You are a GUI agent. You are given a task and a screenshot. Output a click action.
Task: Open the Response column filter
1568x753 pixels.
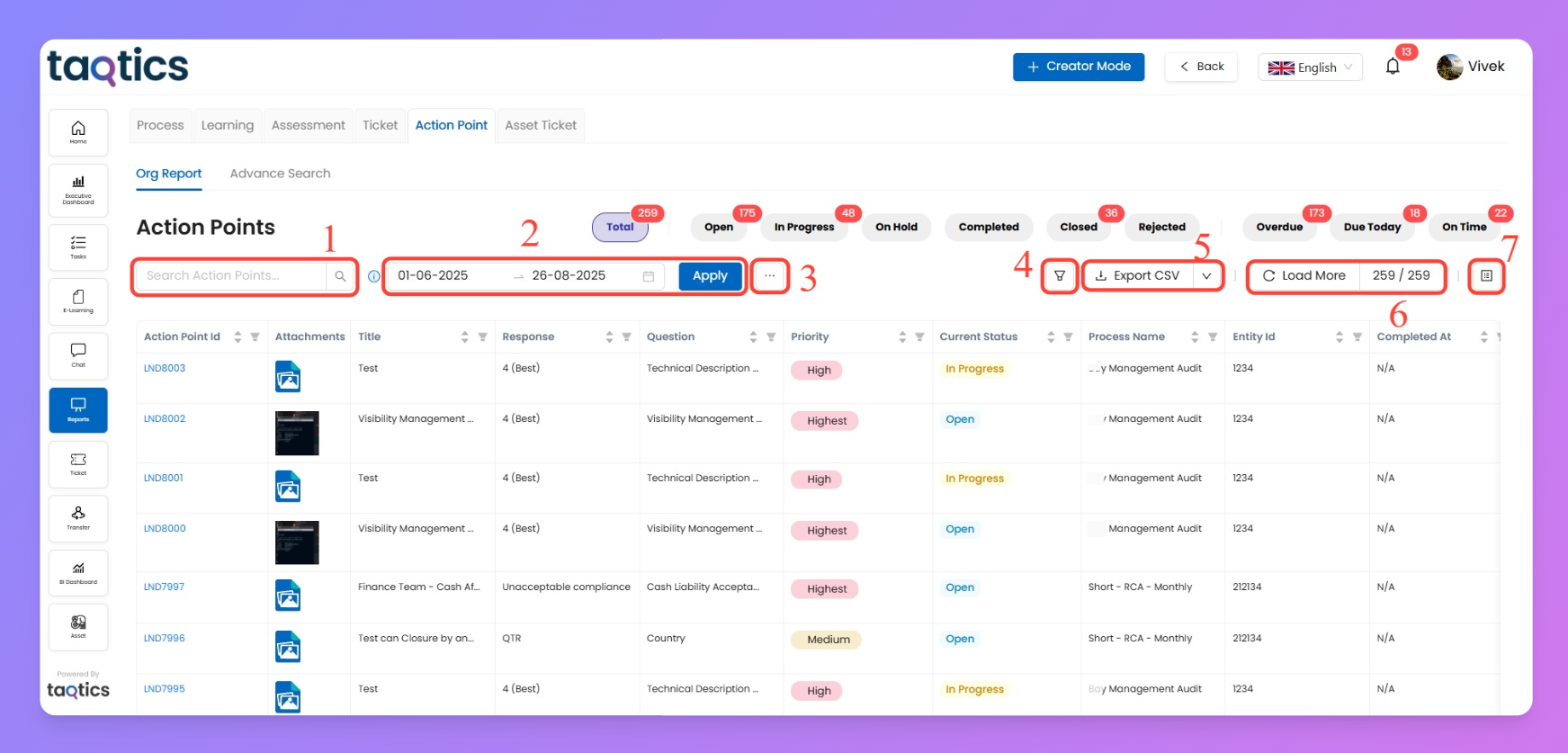point(626,337)
